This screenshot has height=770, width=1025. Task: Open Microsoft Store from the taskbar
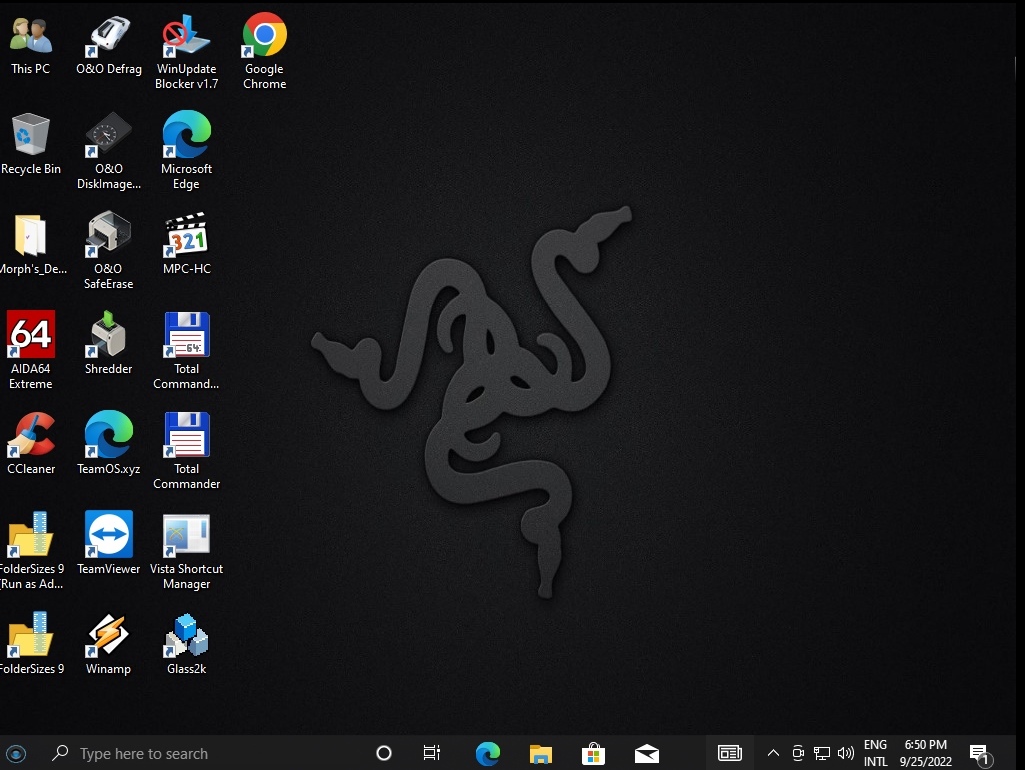click(x=594, y=753)
